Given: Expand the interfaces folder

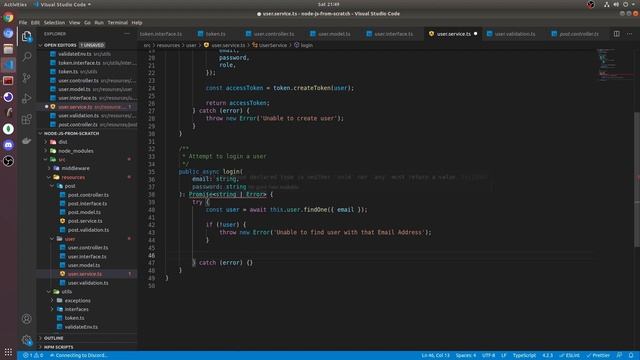Looking at the screenshot, I should tap(76, 309).
